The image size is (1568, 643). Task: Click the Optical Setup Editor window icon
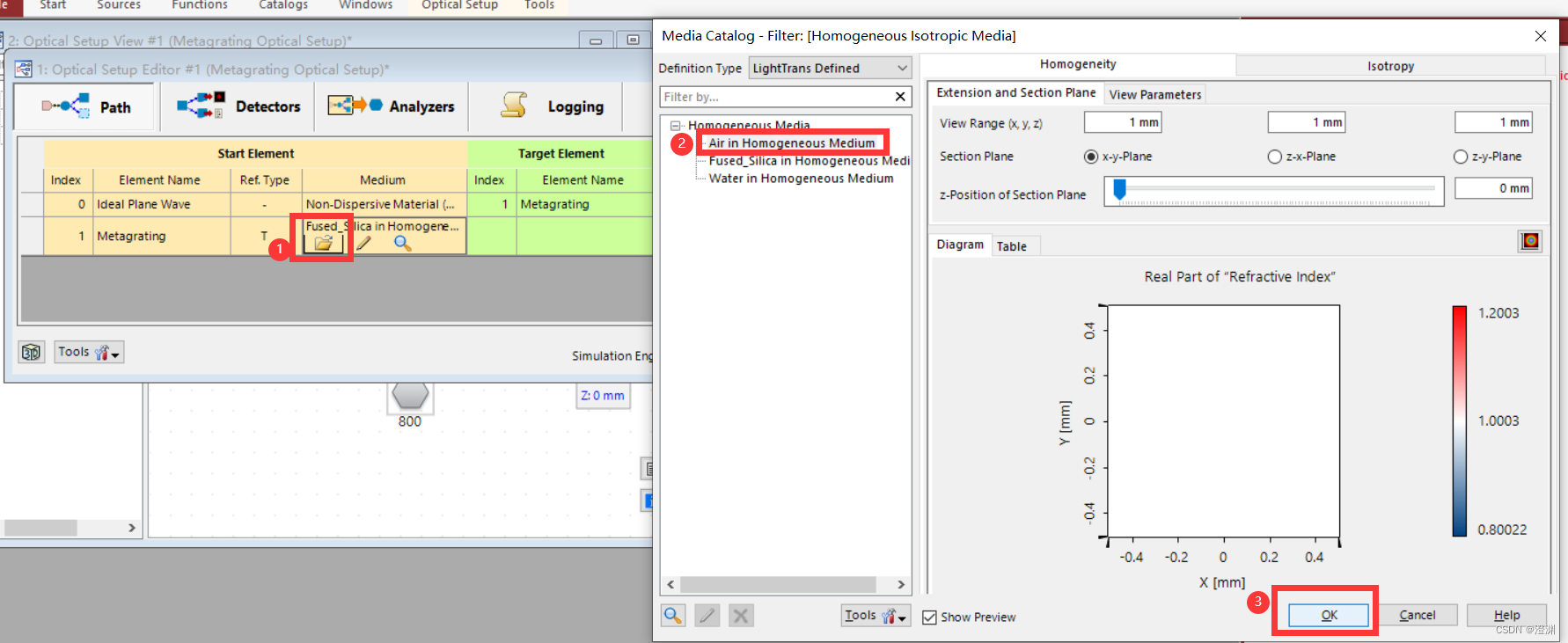point(24,69)
